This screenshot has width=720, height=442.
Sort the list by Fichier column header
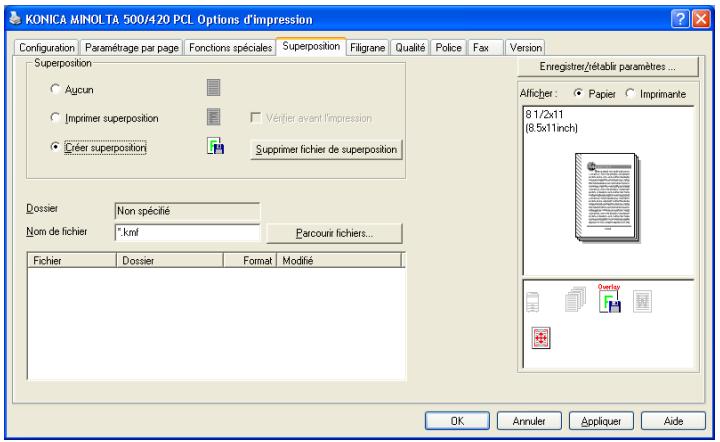(72, 260)
